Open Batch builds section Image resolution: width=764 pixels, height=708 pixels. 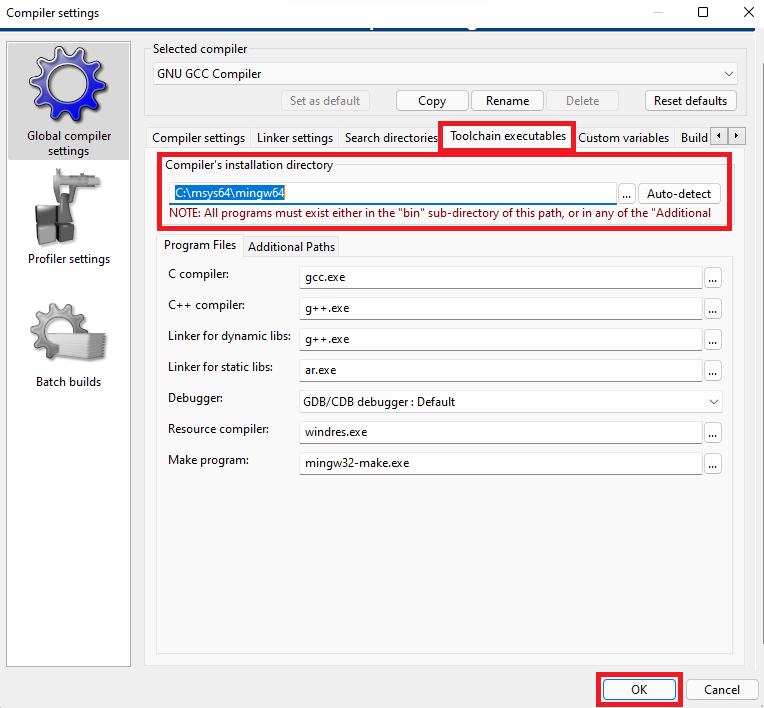(x=68, y=345)
